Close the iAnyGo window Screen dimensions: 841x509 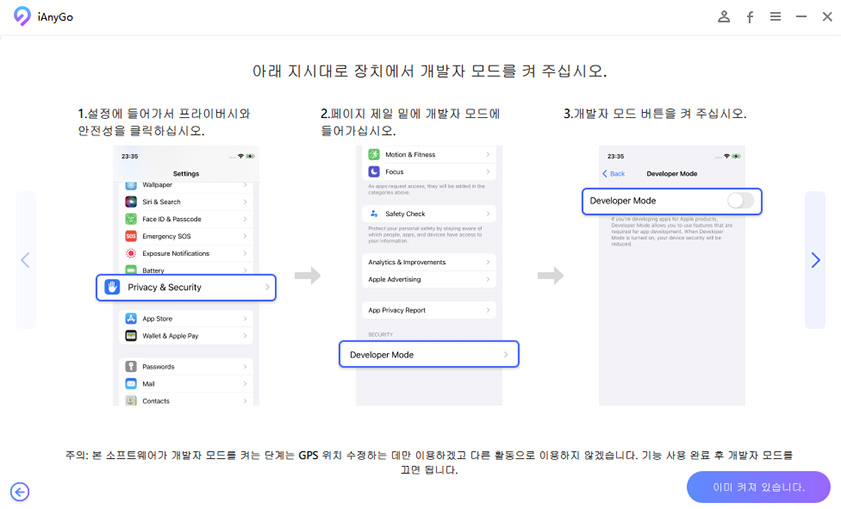point(827,17)
